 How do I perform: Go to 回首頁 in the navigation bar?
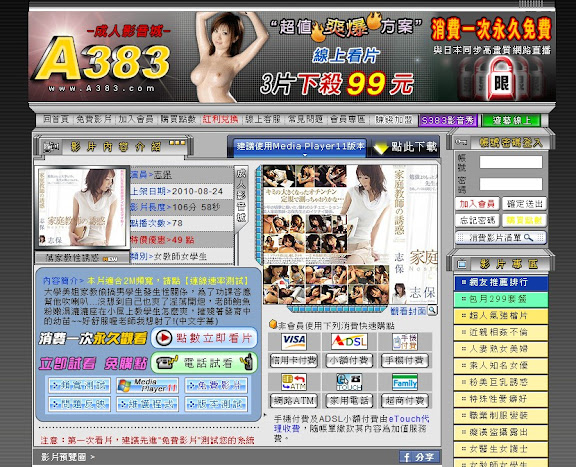56,120
